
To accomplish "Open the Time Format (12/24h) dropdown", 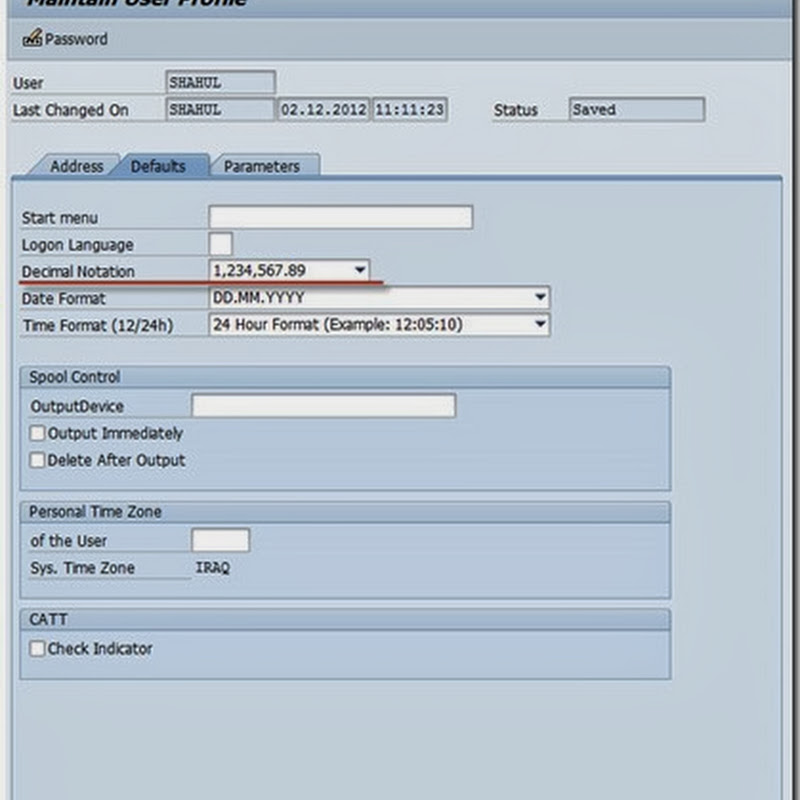I will tap(540, 324).
